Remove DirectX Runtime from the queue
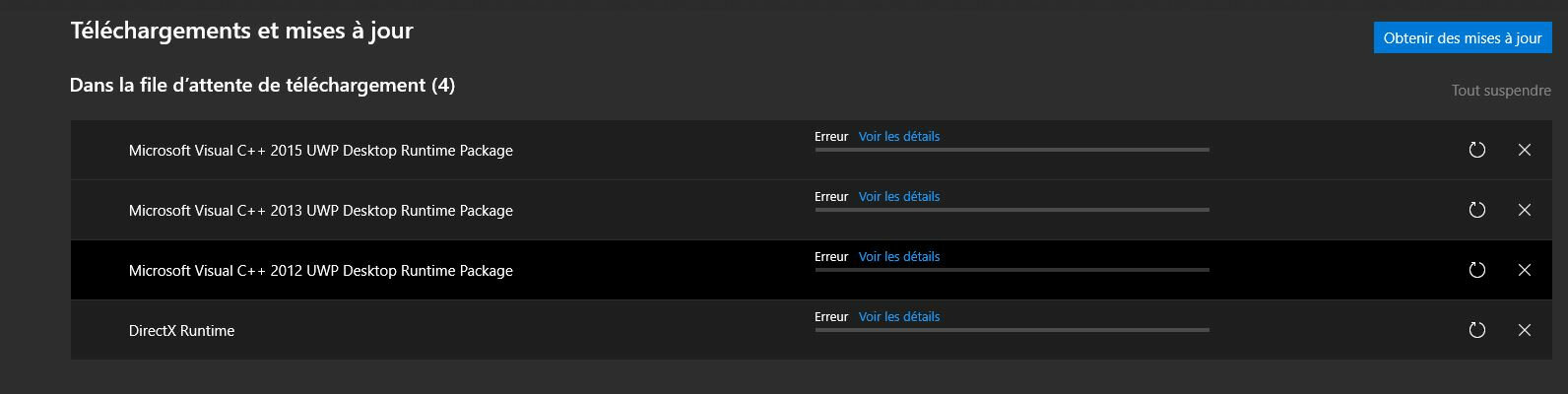Screen dimensions: 1568x394 [x=1525, y=330]
